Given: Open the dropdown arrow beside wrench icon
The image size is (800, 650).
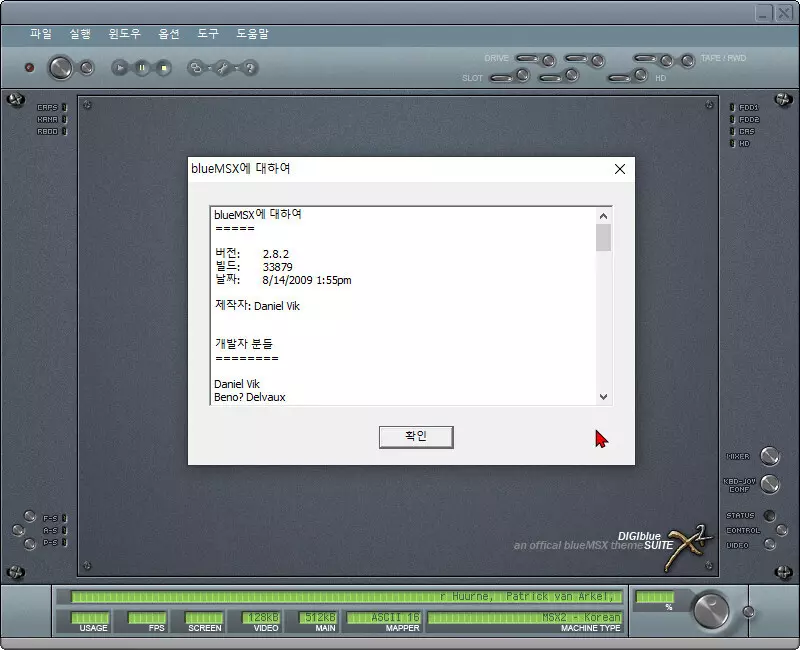Looking at the screenshot, I should coord(236,67).
